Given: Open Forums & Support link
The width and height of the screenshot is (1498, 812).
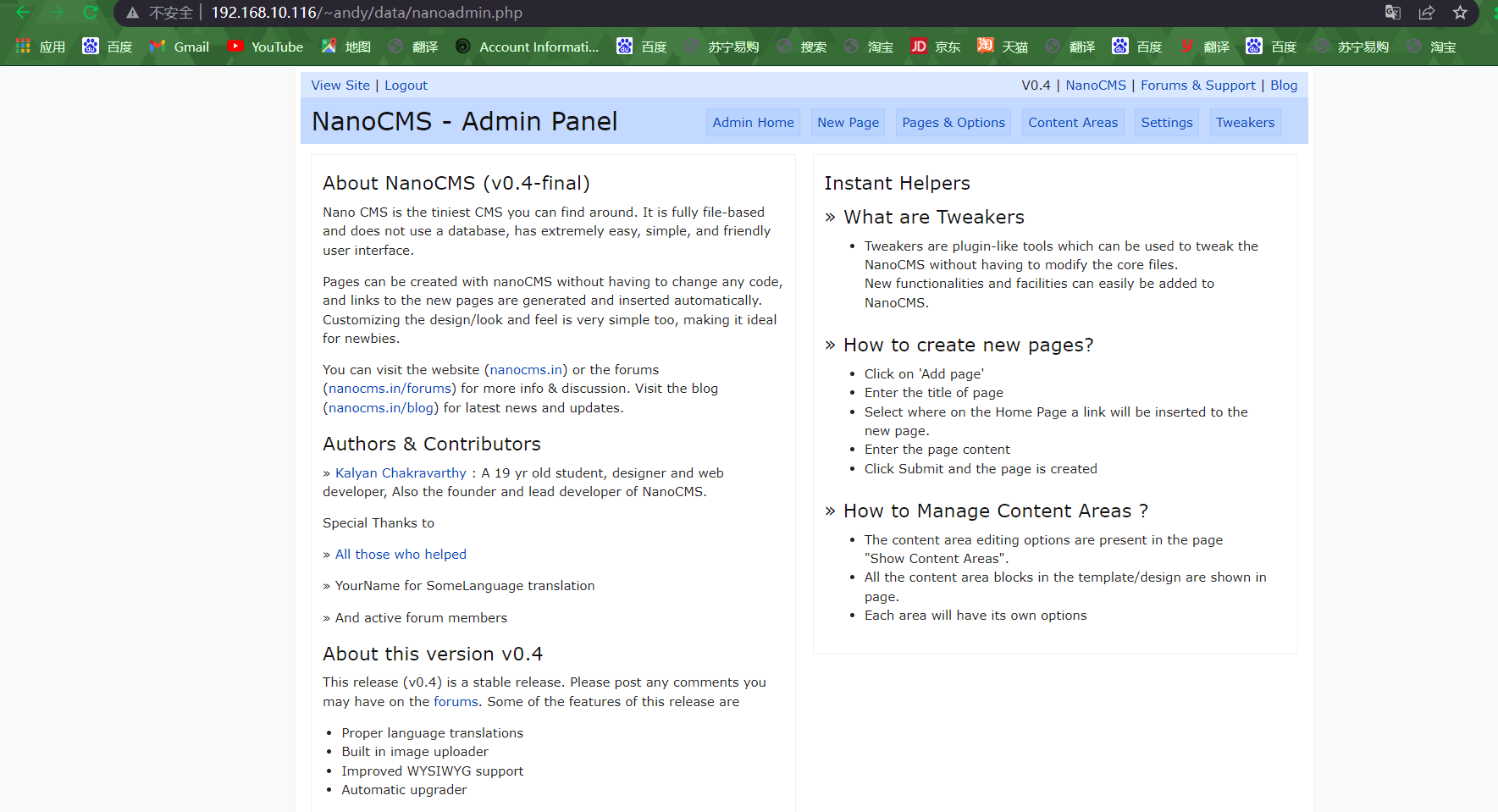Looking at the screenshot, I should [x=1197, y=86].
